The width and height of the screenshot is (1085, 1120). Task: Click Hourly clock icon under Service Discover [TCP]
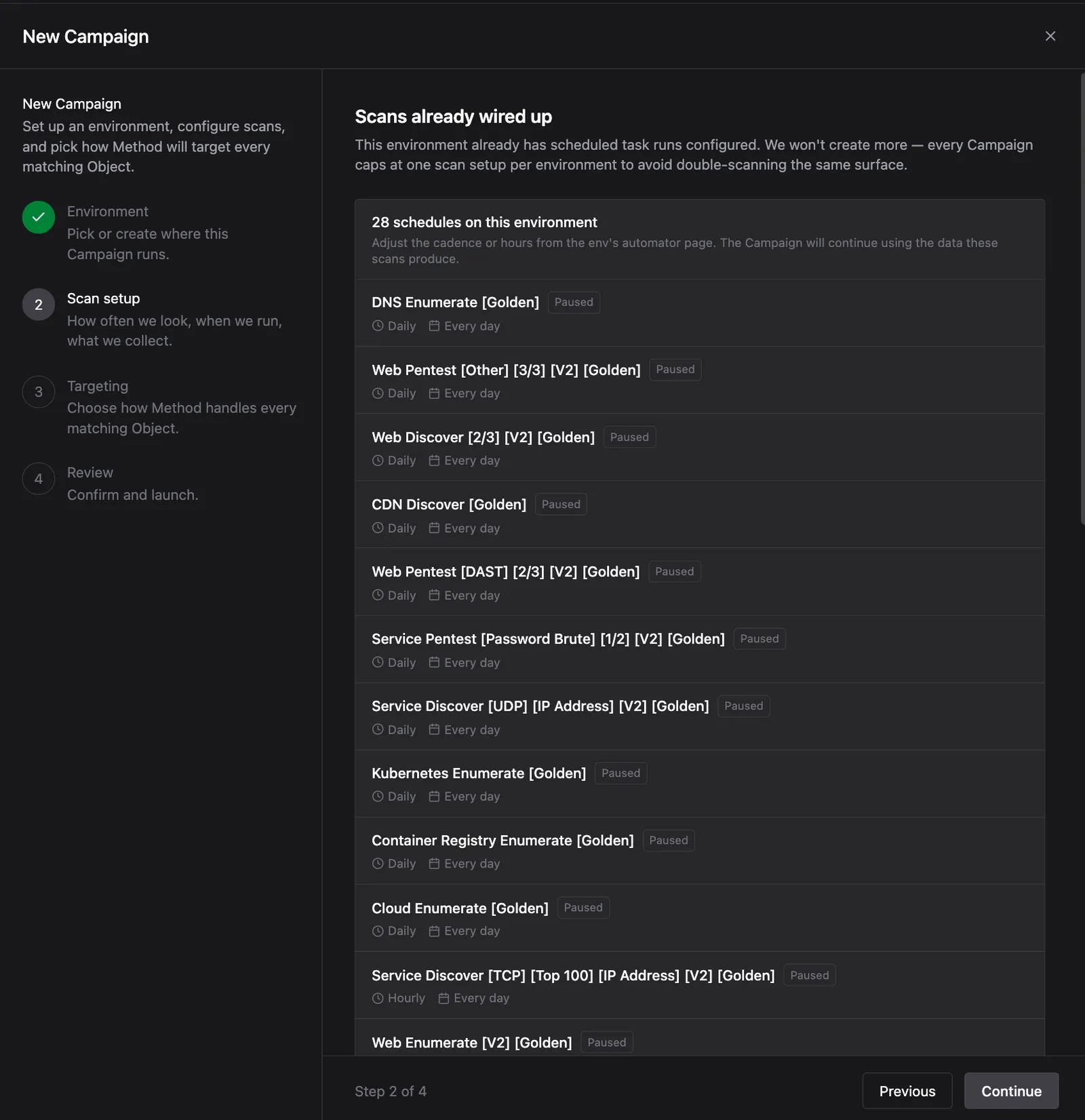coord(378,999)
